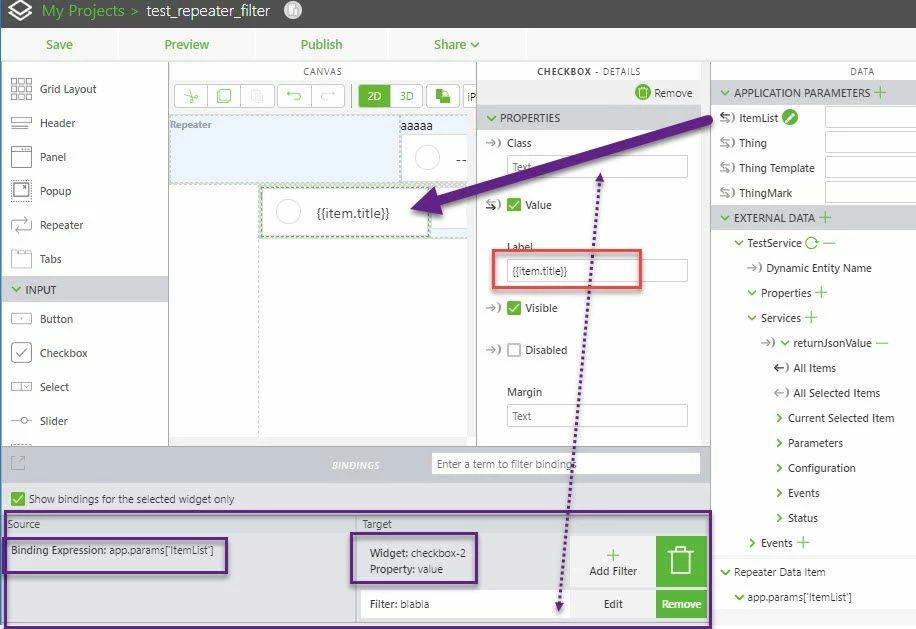Click the Select widget icon
The width and height of the screenshot is (916, 629).
point(22,387)
